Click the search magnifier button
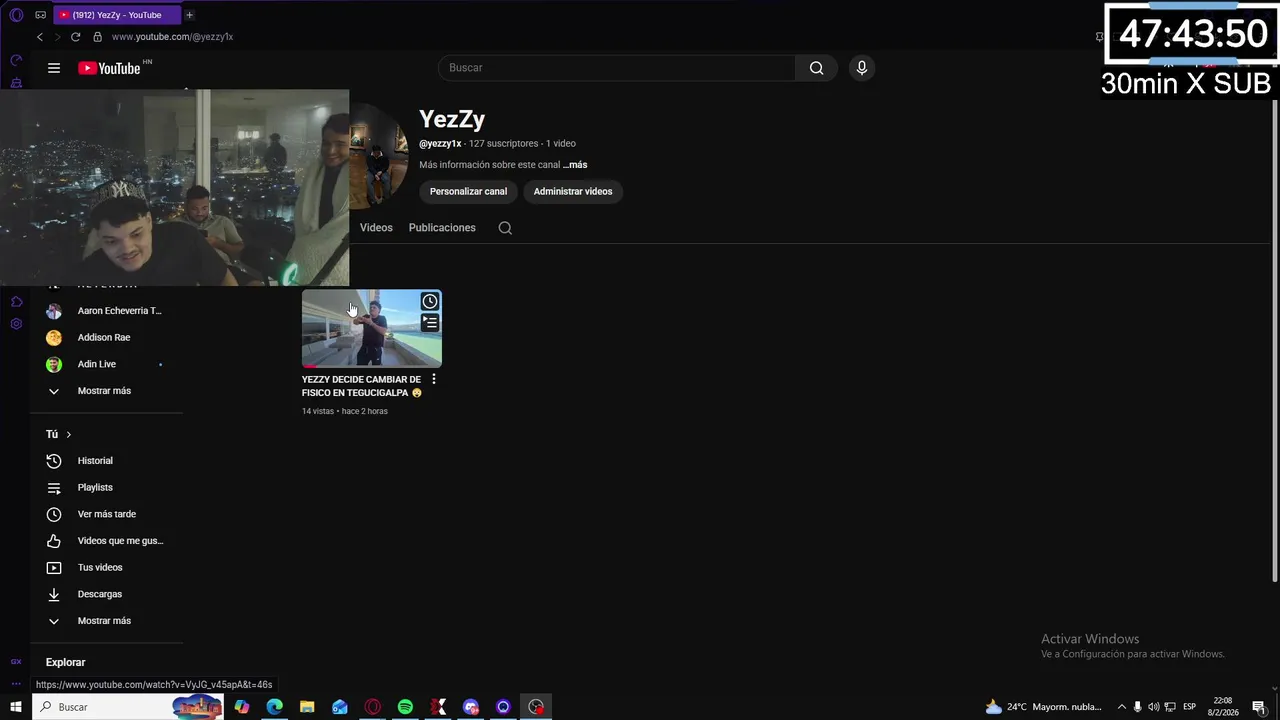 [816, 68]
